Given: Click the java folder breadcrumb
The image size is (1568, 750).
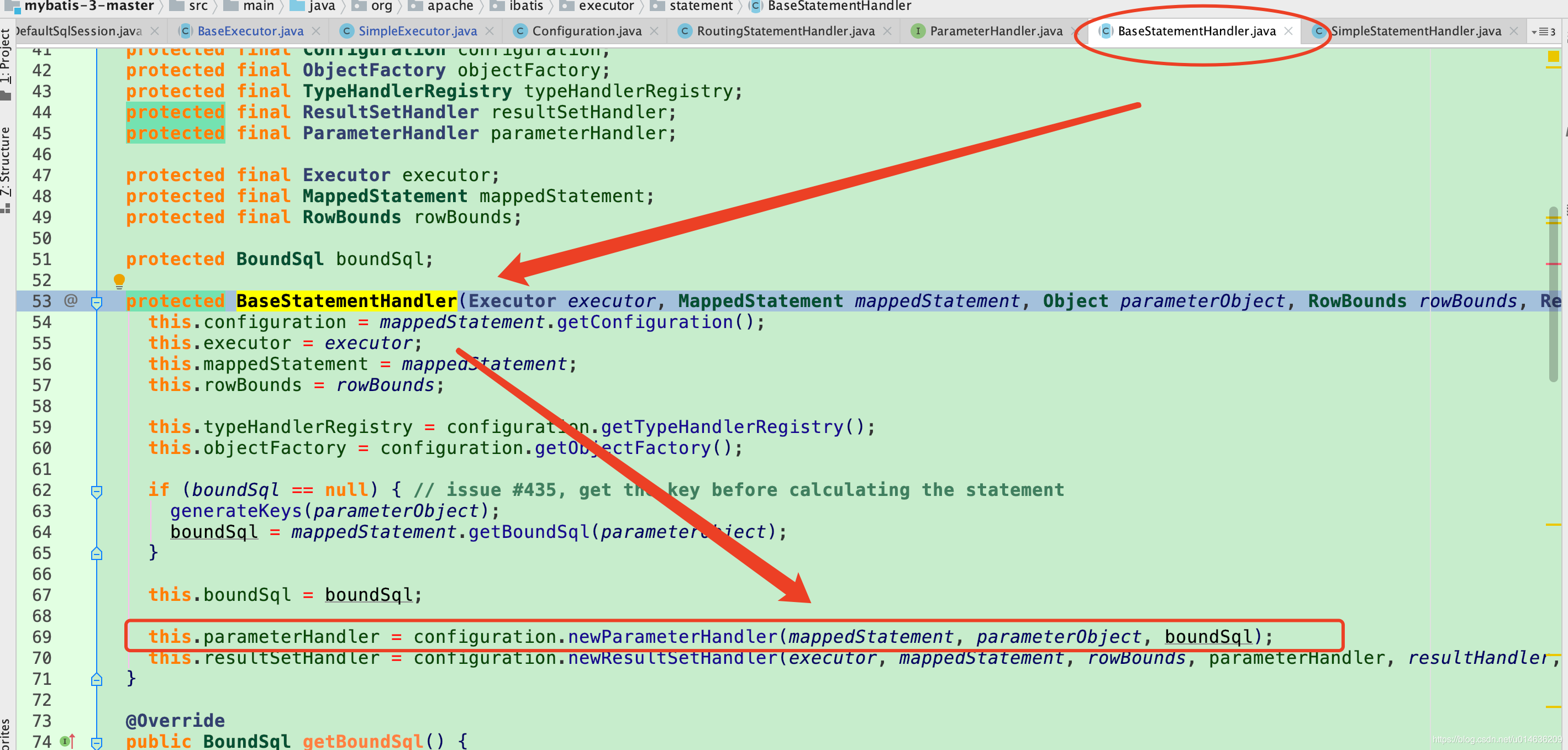Looking at the screenshot, I should [x=313, y=6].
